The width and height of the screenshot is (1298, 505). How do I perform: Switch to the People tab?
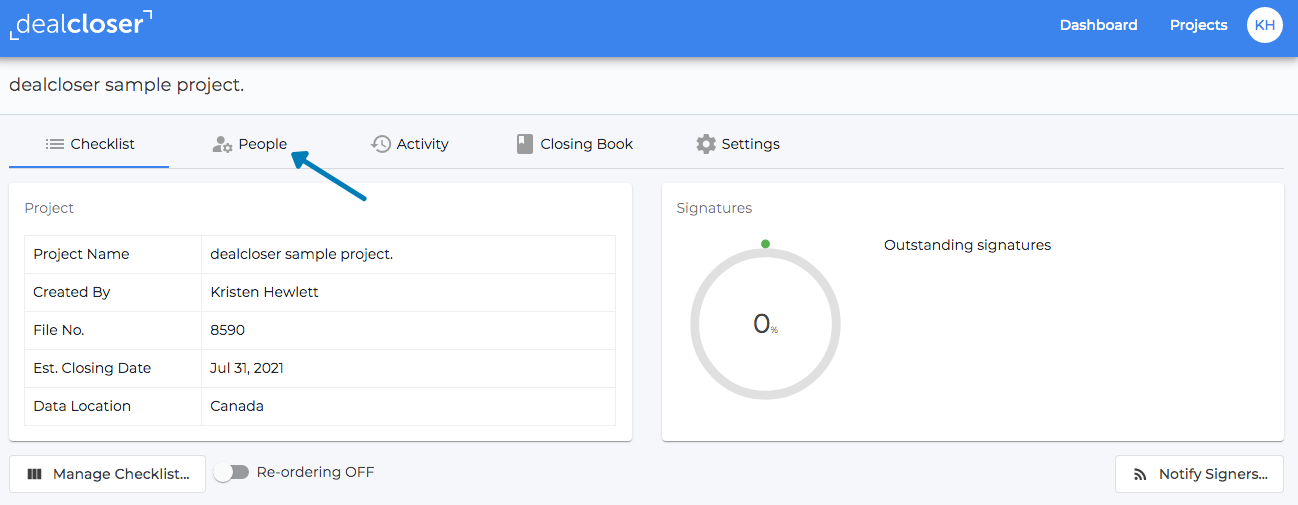pos(250,144)
